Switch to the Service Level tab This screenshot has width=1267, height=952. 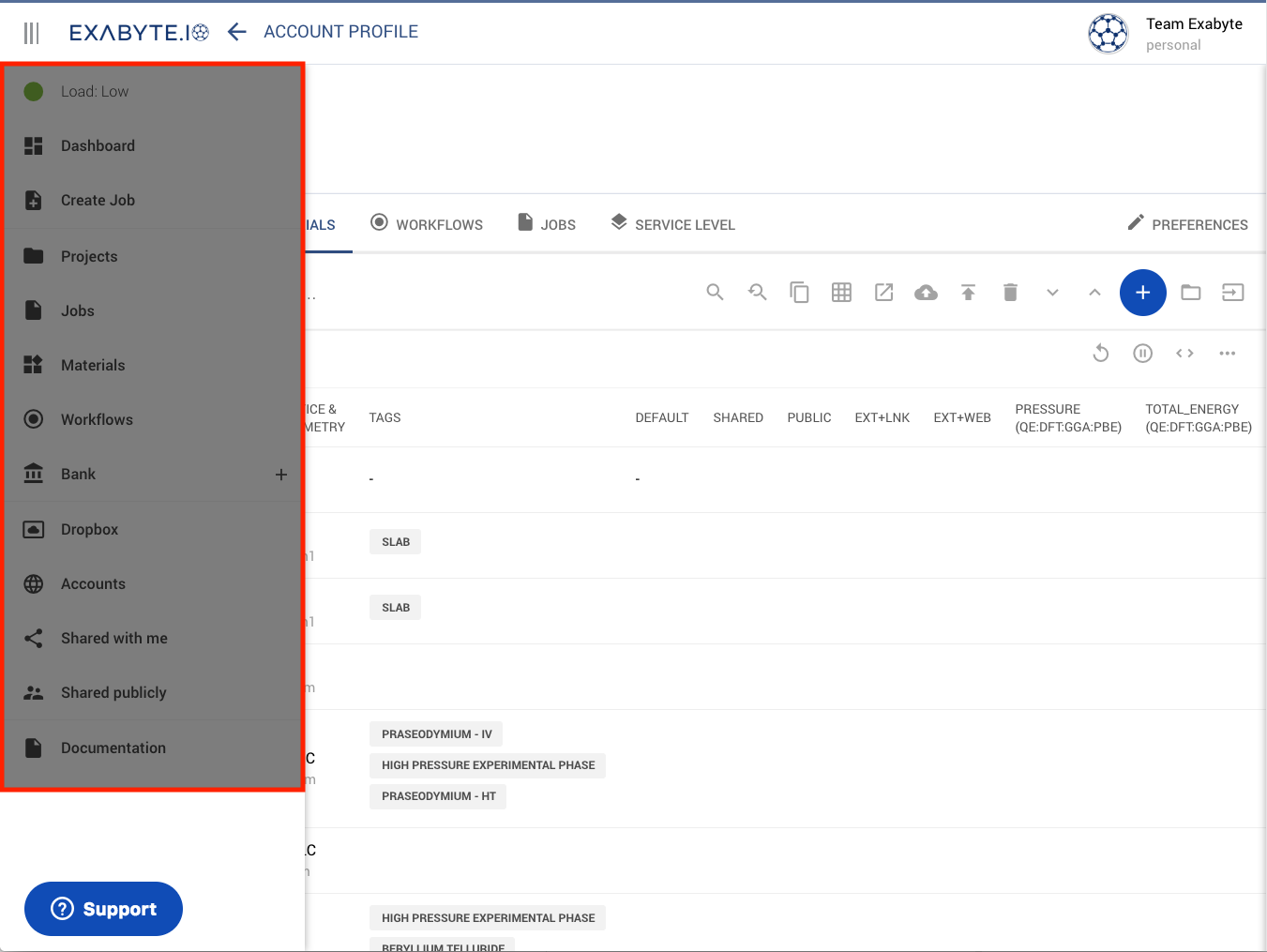pos(672,224)
